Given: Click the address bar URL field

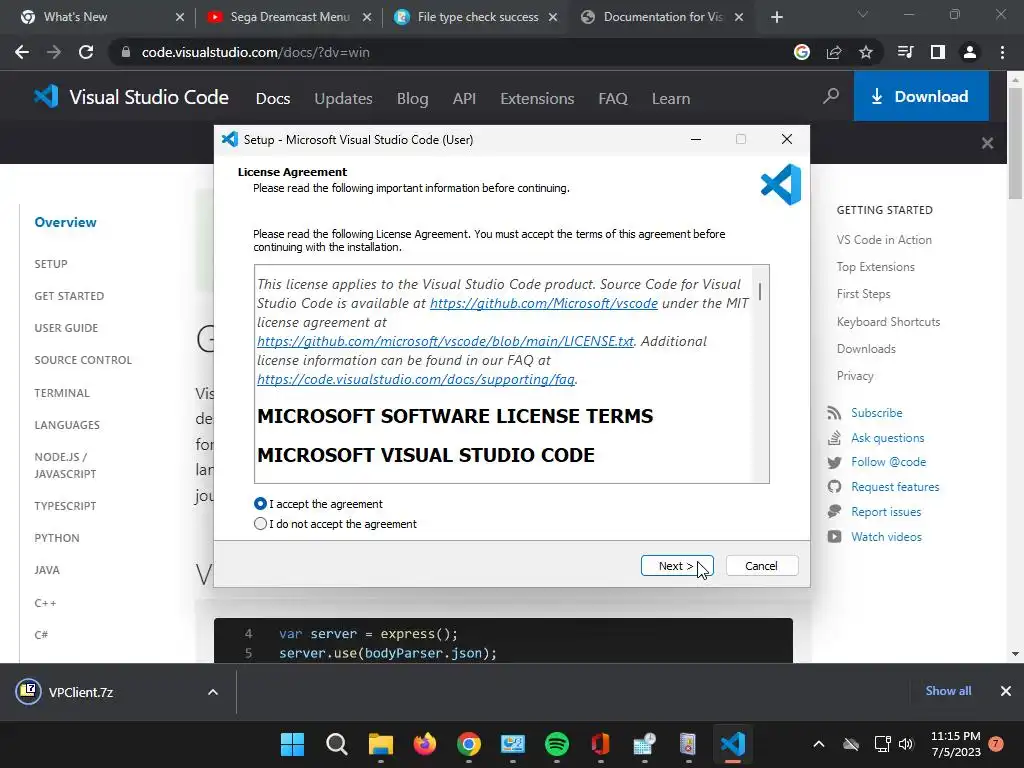Looking at the screenshot, I should tap(451, 52).
